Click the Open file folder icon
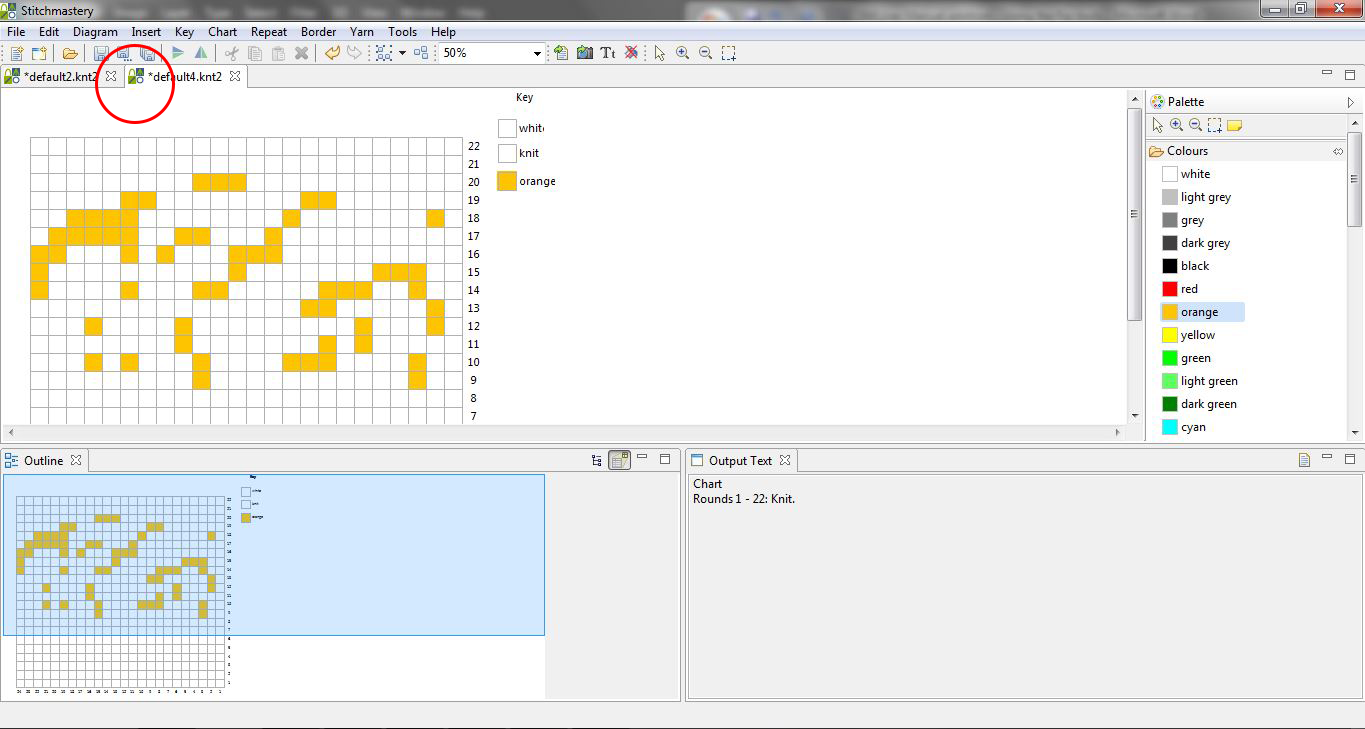The width and height of the screenshot is (1365, 729). pos(70,53)
